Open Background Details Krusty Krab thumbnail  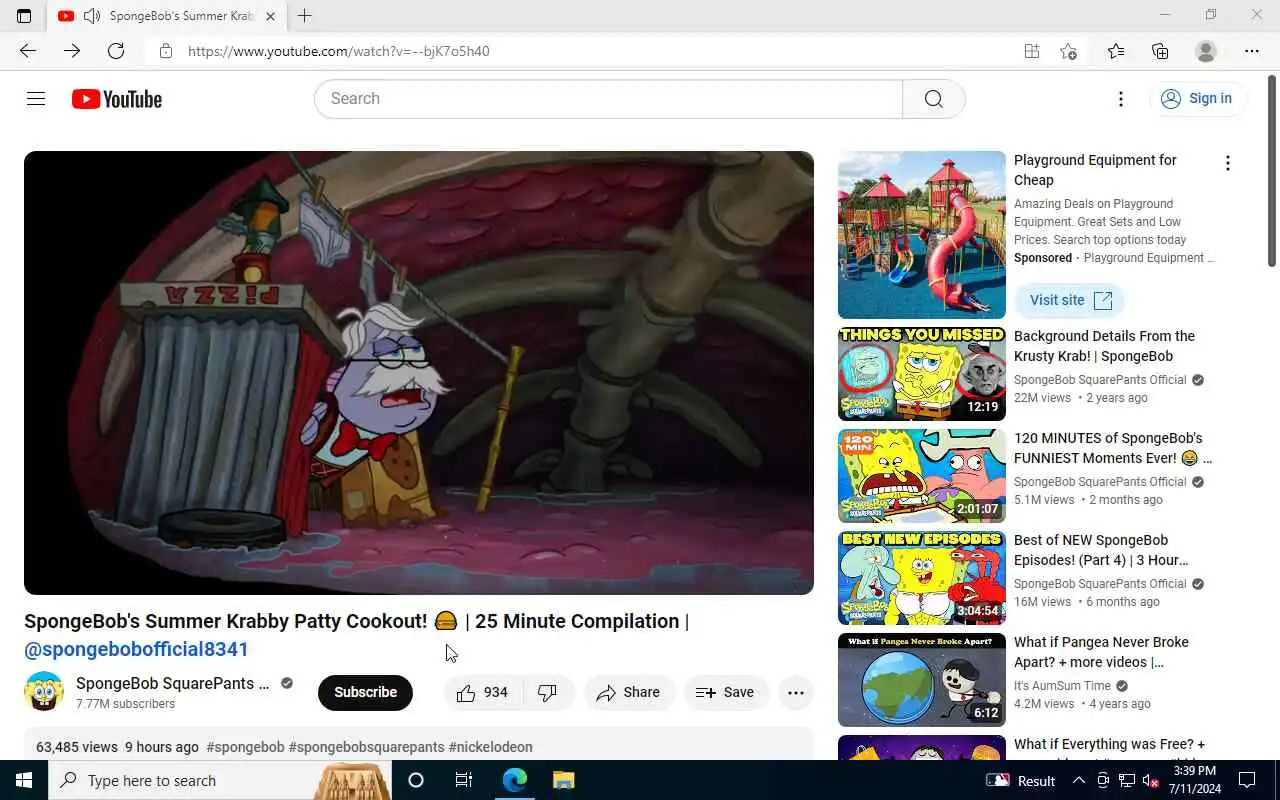pos(922,374)
